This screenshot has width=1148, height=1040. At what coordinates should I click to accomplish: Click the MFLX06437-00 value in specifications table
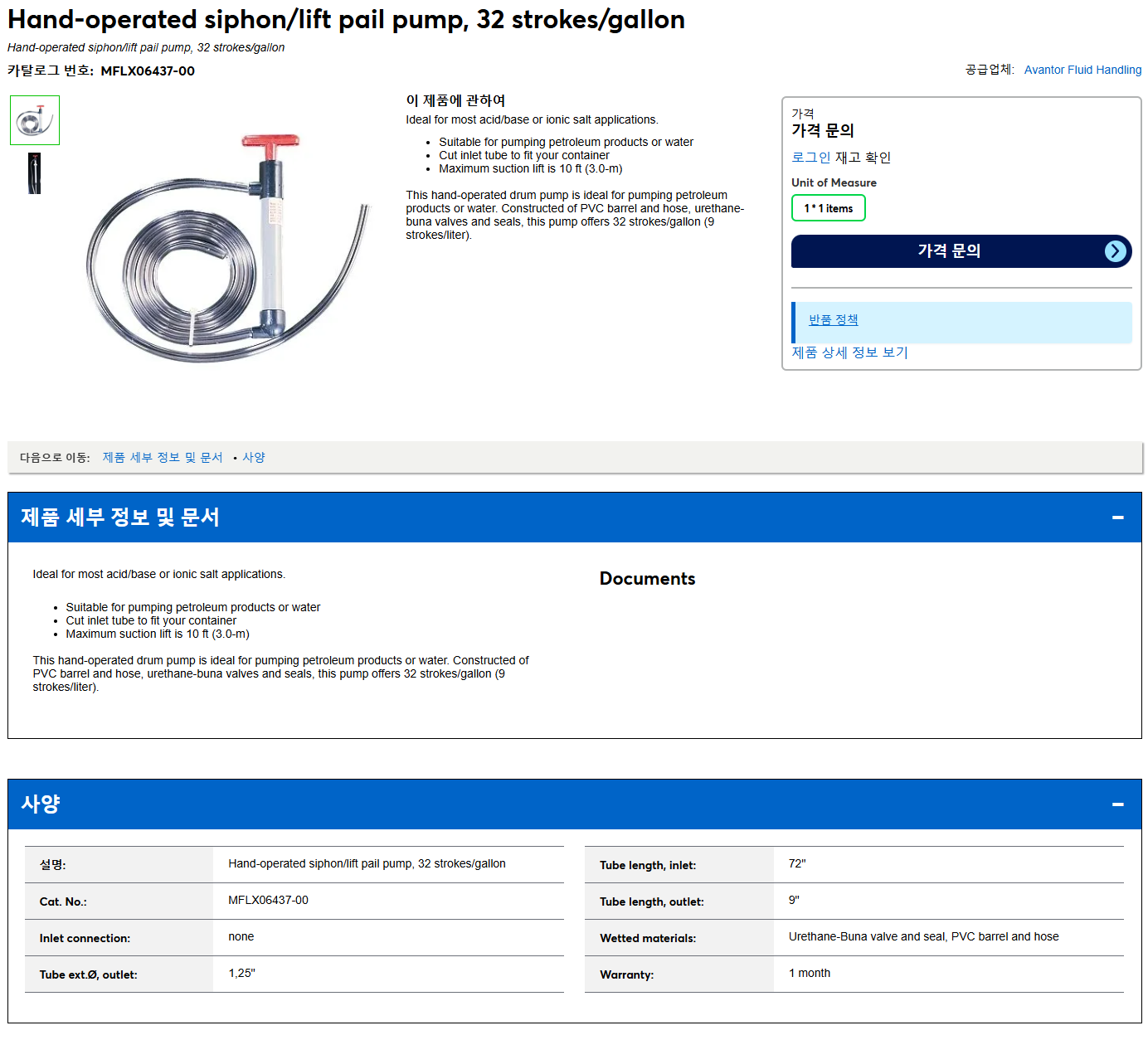click(x=268, y=901)
